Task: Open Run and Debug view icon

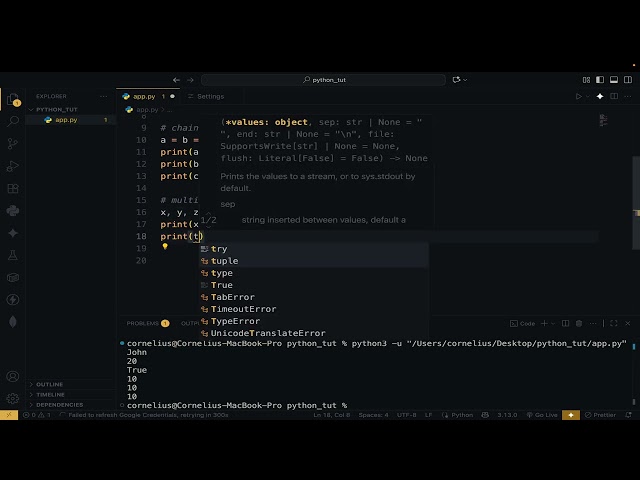Action: tap(13, 166)
